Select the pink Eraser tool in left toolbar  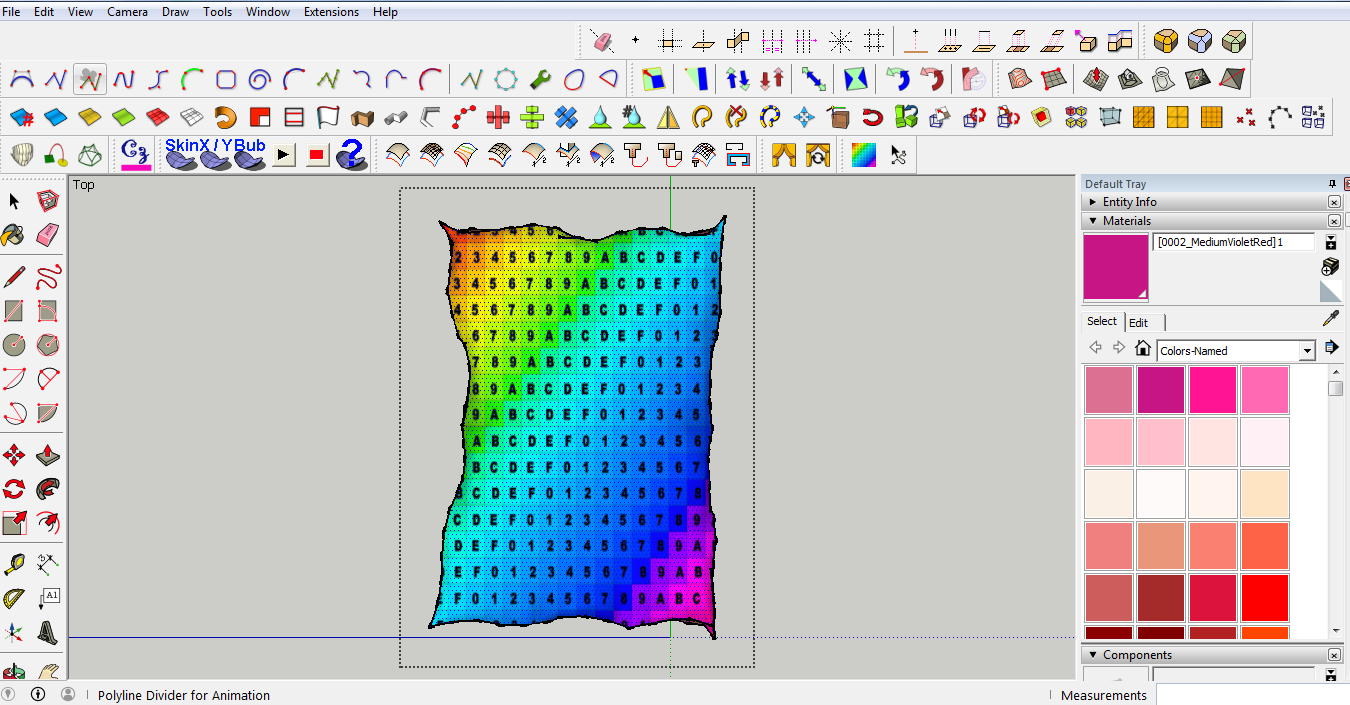coord(47,235)
